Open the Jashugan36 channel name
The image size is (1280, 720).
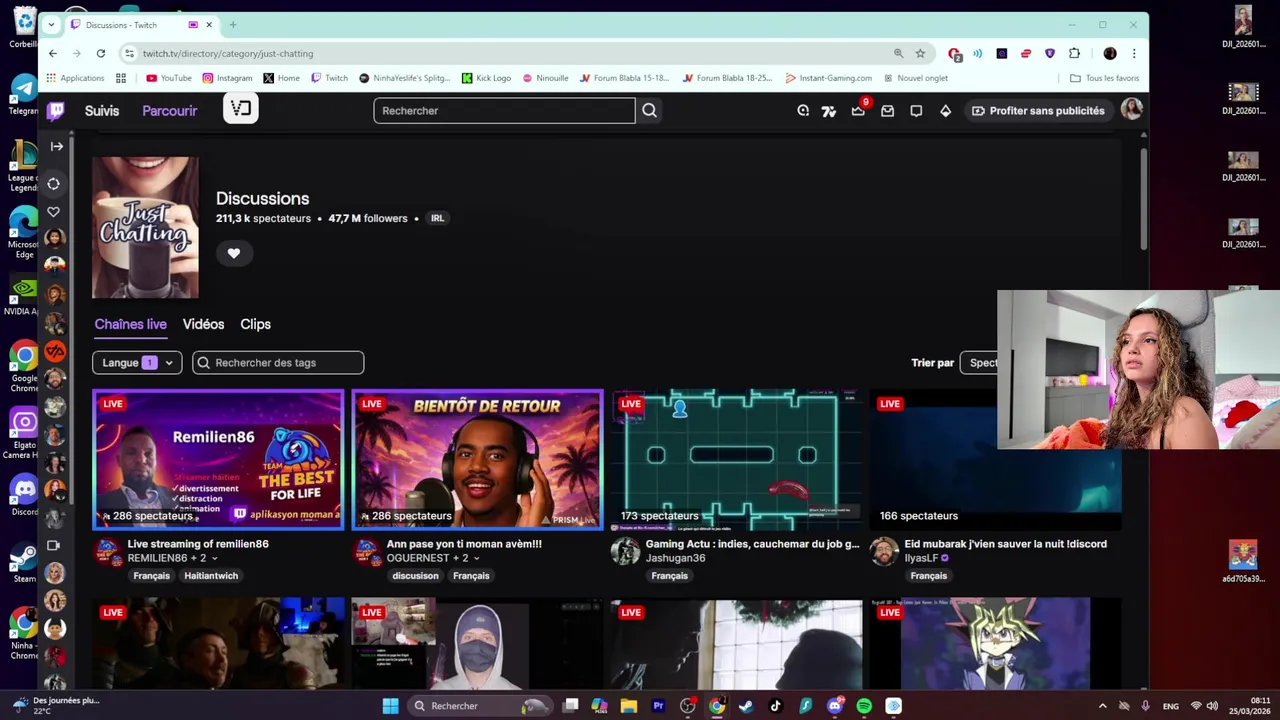click(675, 558)
